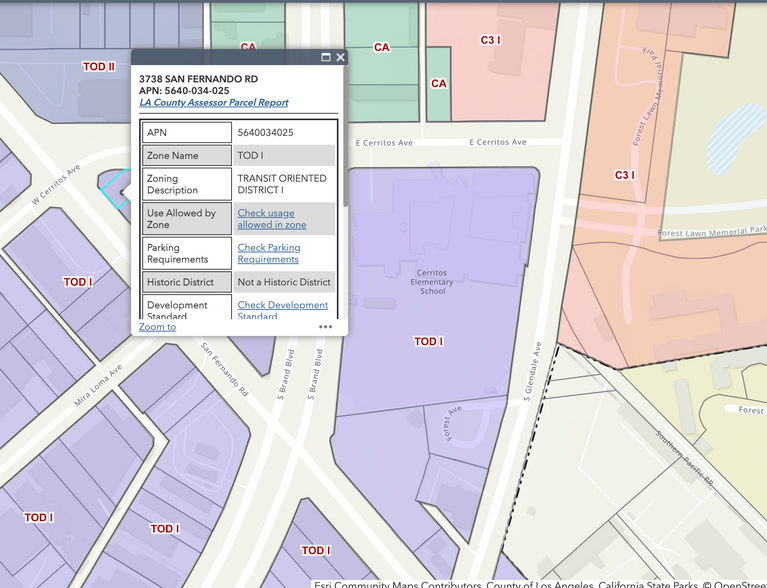This screenshot has width=767, height=588.
Task: Click Historic District row label
Action: tap(186, 282)
